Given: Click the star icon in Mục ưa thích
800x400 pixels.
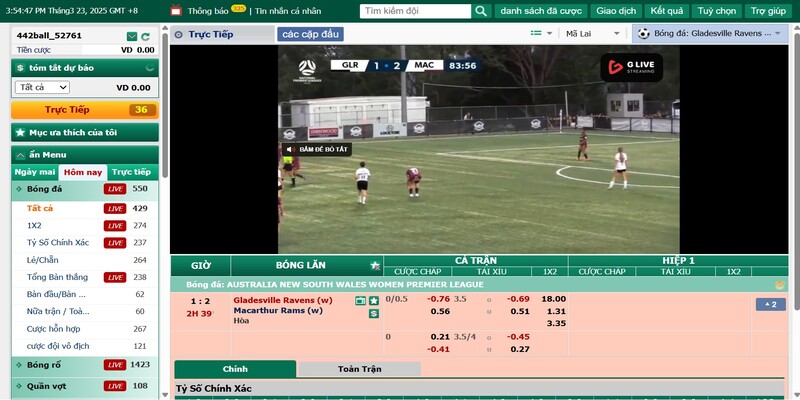Looking at the screenshot, I should pyautogui.click(x=20, y=133).
